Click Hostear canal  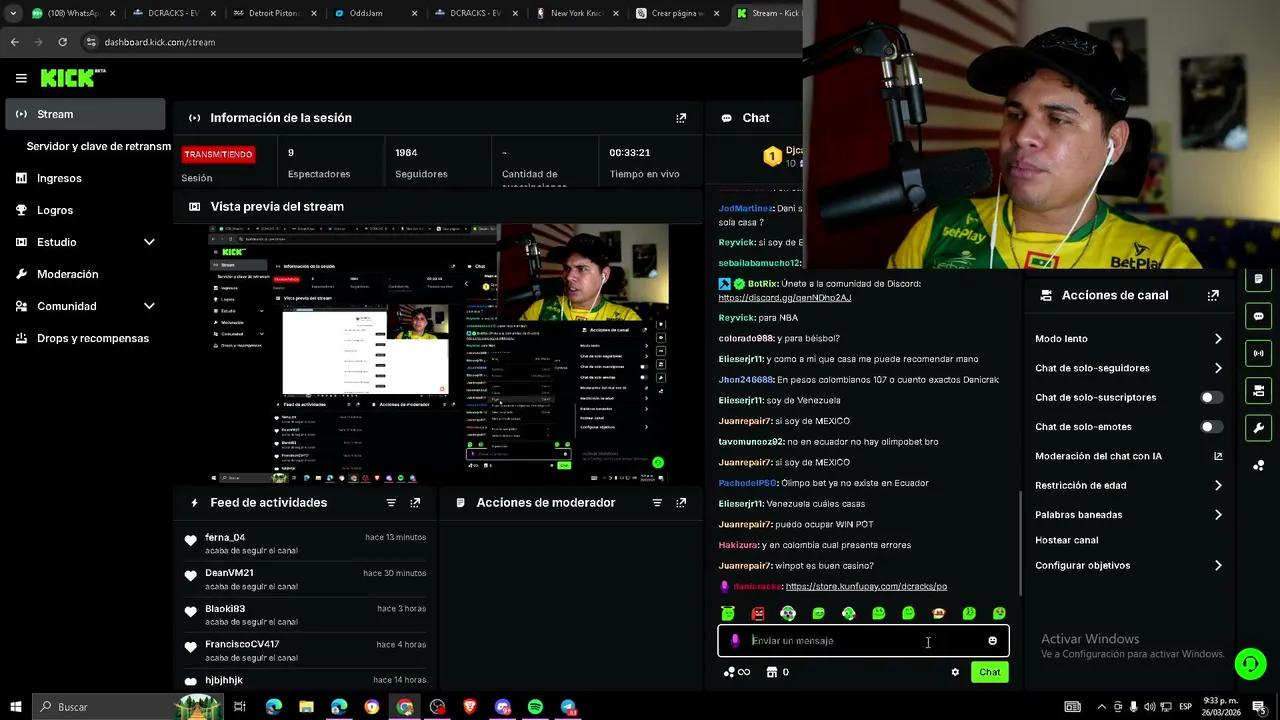pyautogui.click(x=1066, y=540)
